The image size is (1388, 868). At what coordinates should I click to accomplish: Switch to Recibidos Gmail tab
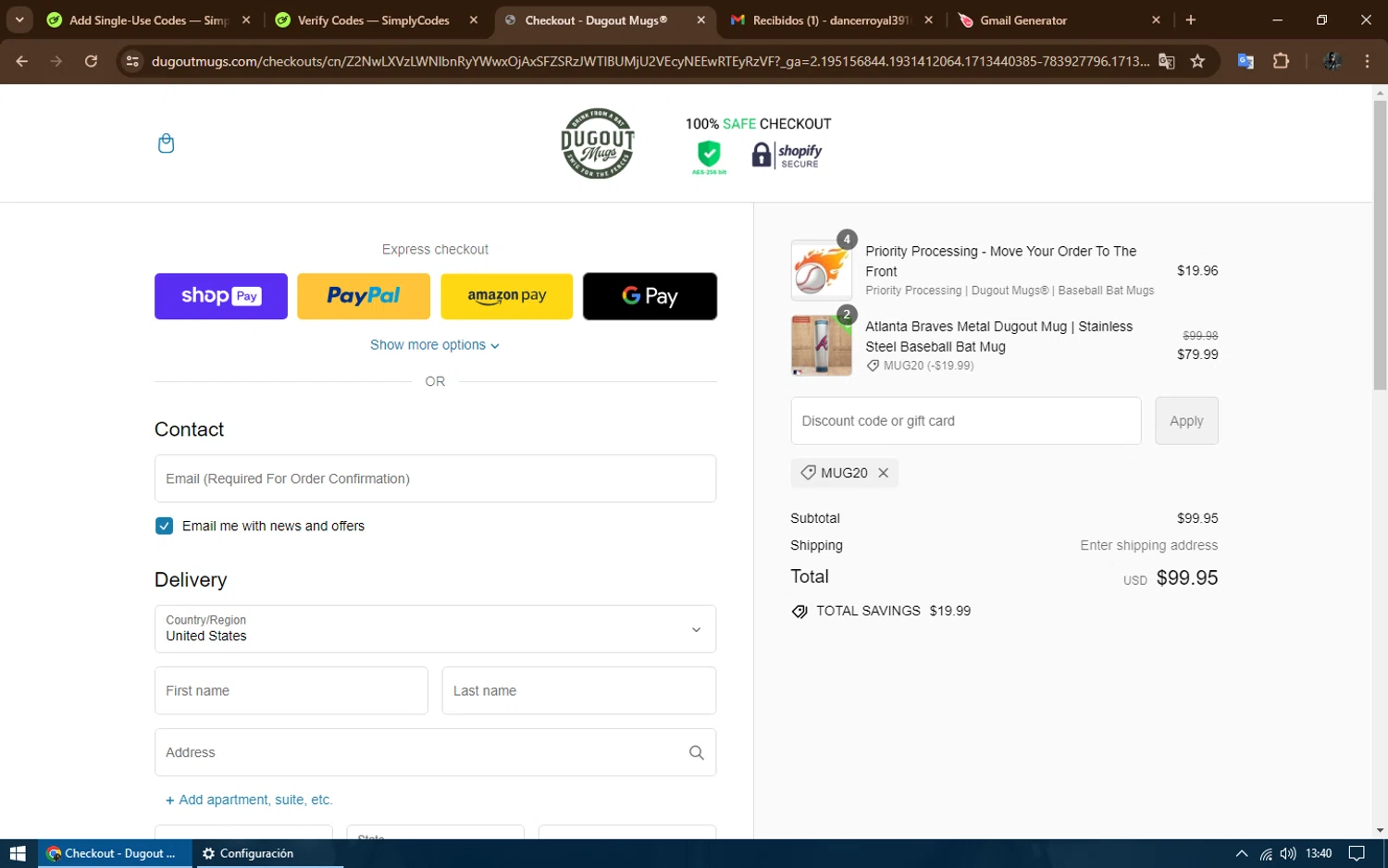[830, 19]
